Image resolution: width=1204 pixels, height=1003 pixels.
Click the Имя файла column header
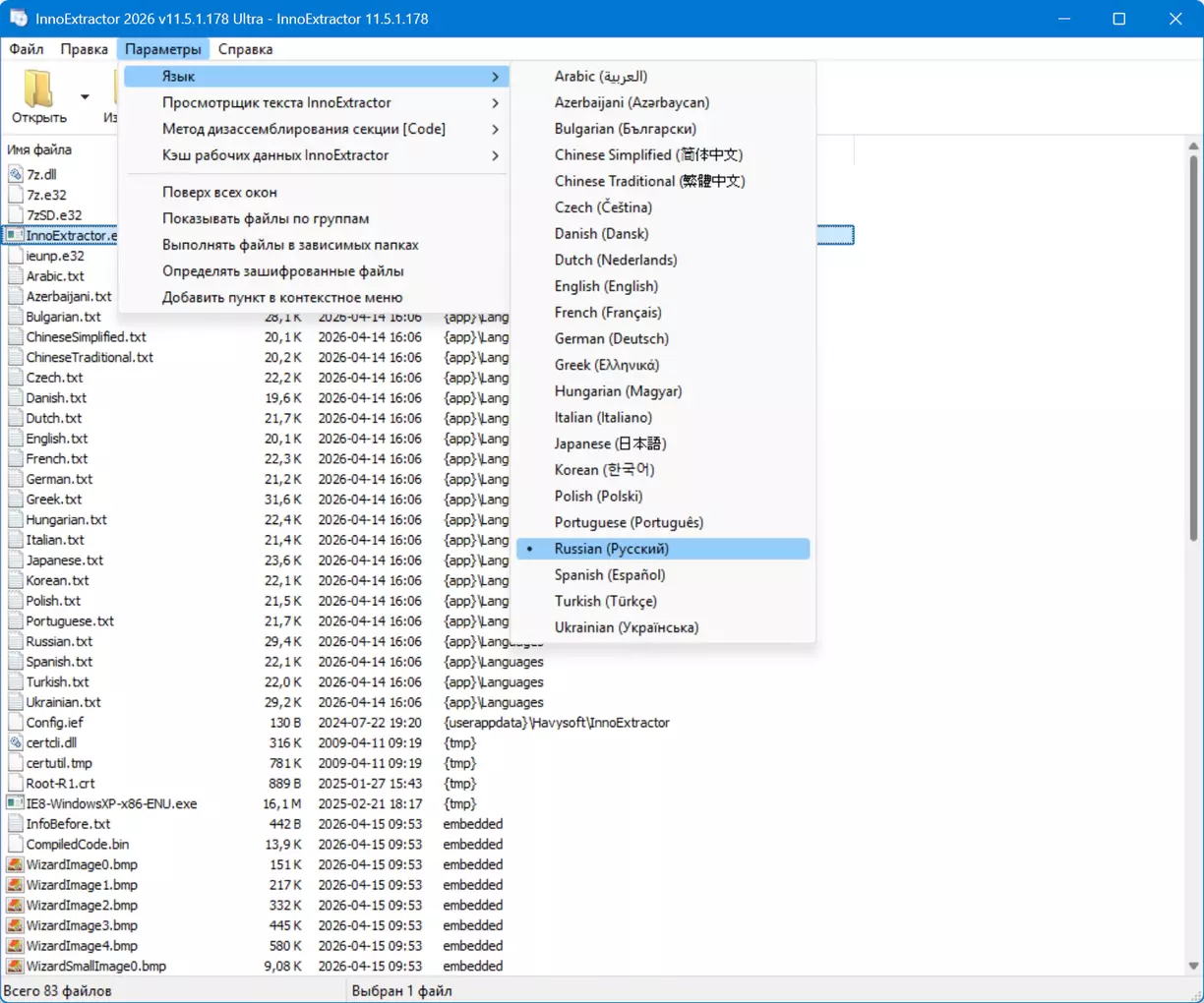[39, 150]
